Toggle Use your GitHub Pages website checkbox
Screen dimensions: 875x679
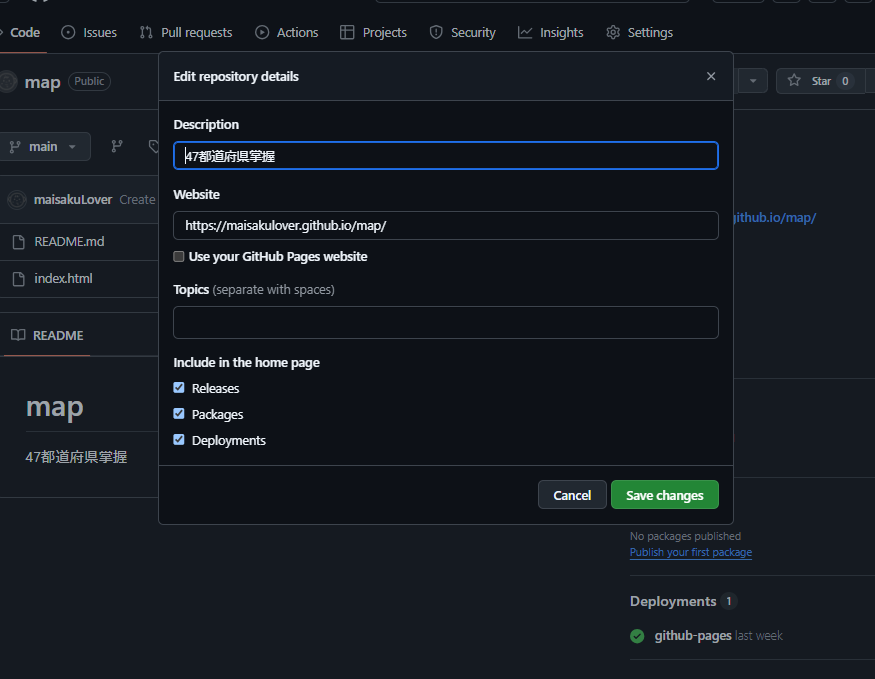pyautogui.click(x=179, y=257)
